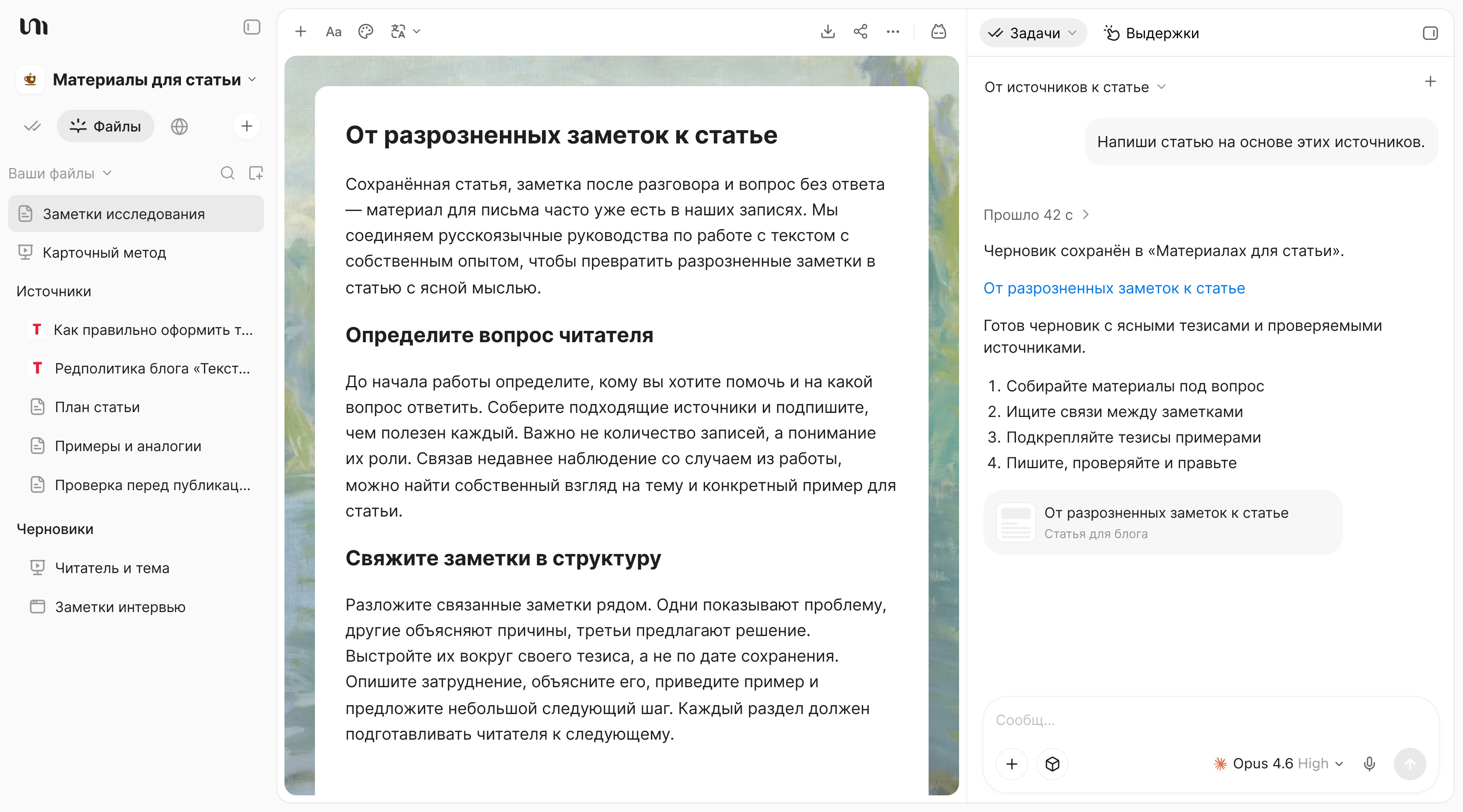Start new chat with plus icon
The width and height of the screenshot is (1463, 812).
[x=1430, y=82]
